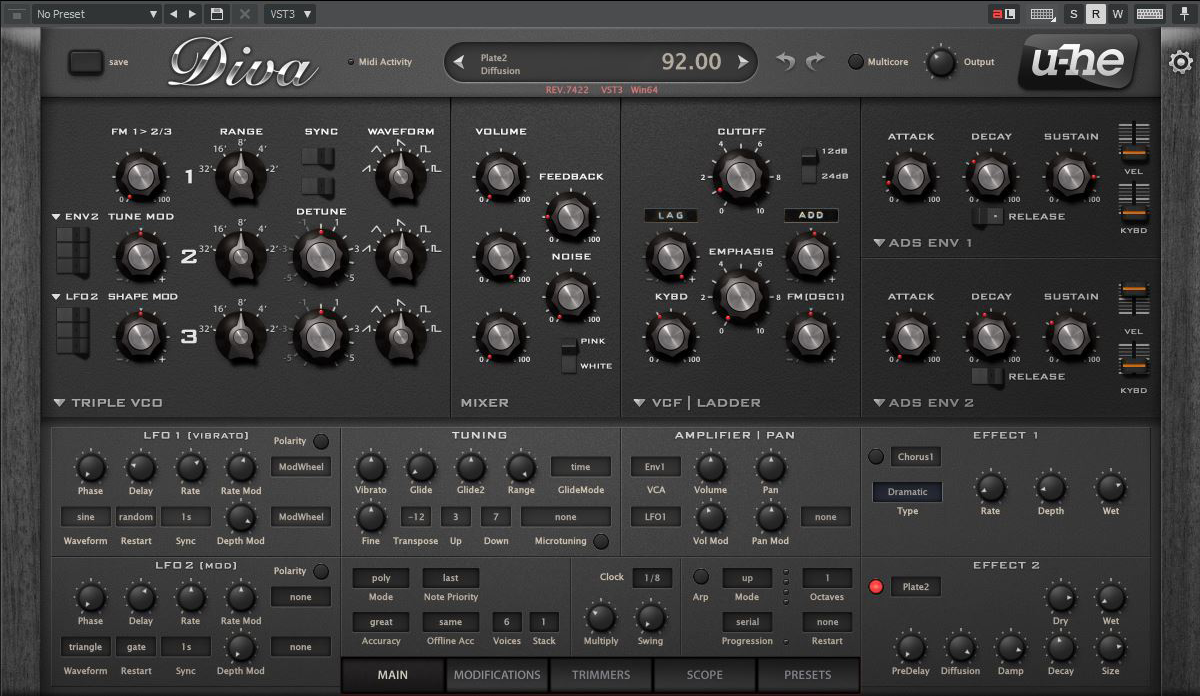Click the Output knob

tap(941, 62)
